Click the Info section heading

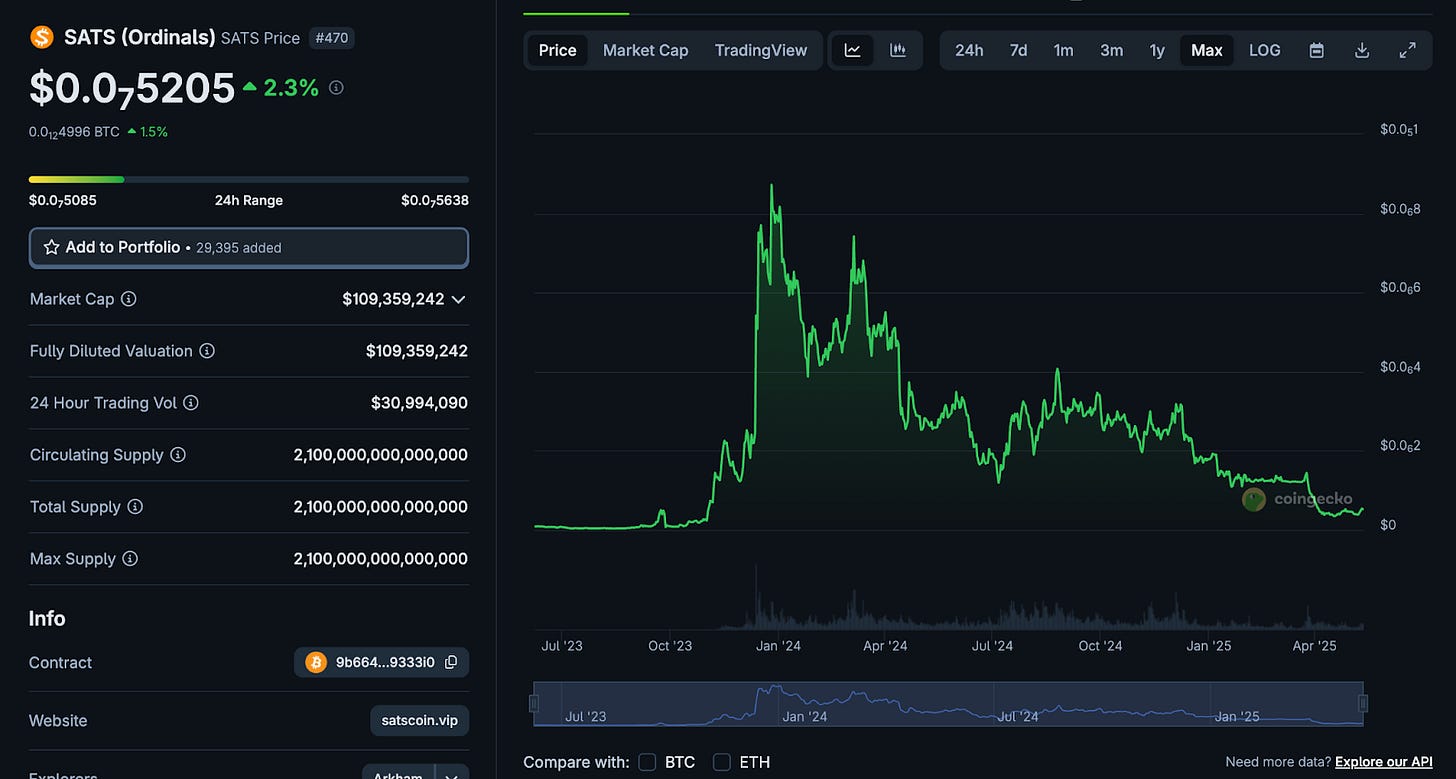pos(47,618)
